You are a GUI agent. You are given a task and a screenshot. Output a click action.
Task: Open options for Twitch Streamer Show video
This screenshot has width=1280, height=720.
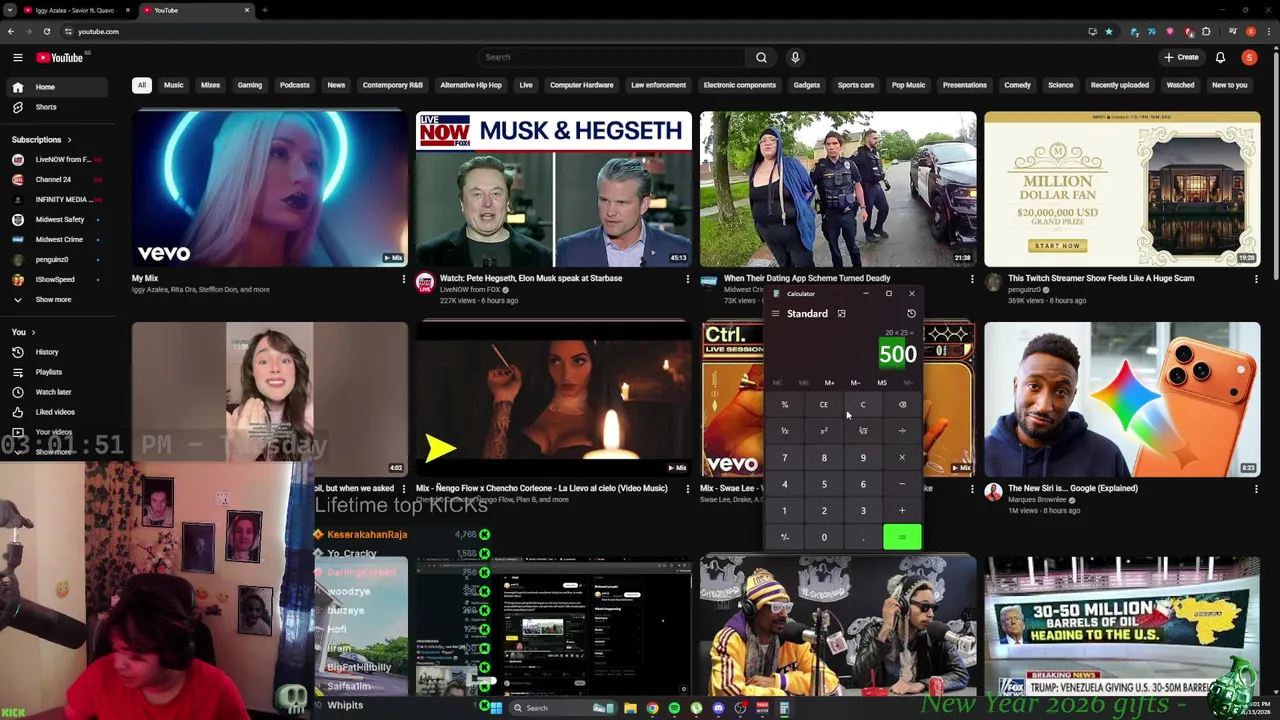1256,280
